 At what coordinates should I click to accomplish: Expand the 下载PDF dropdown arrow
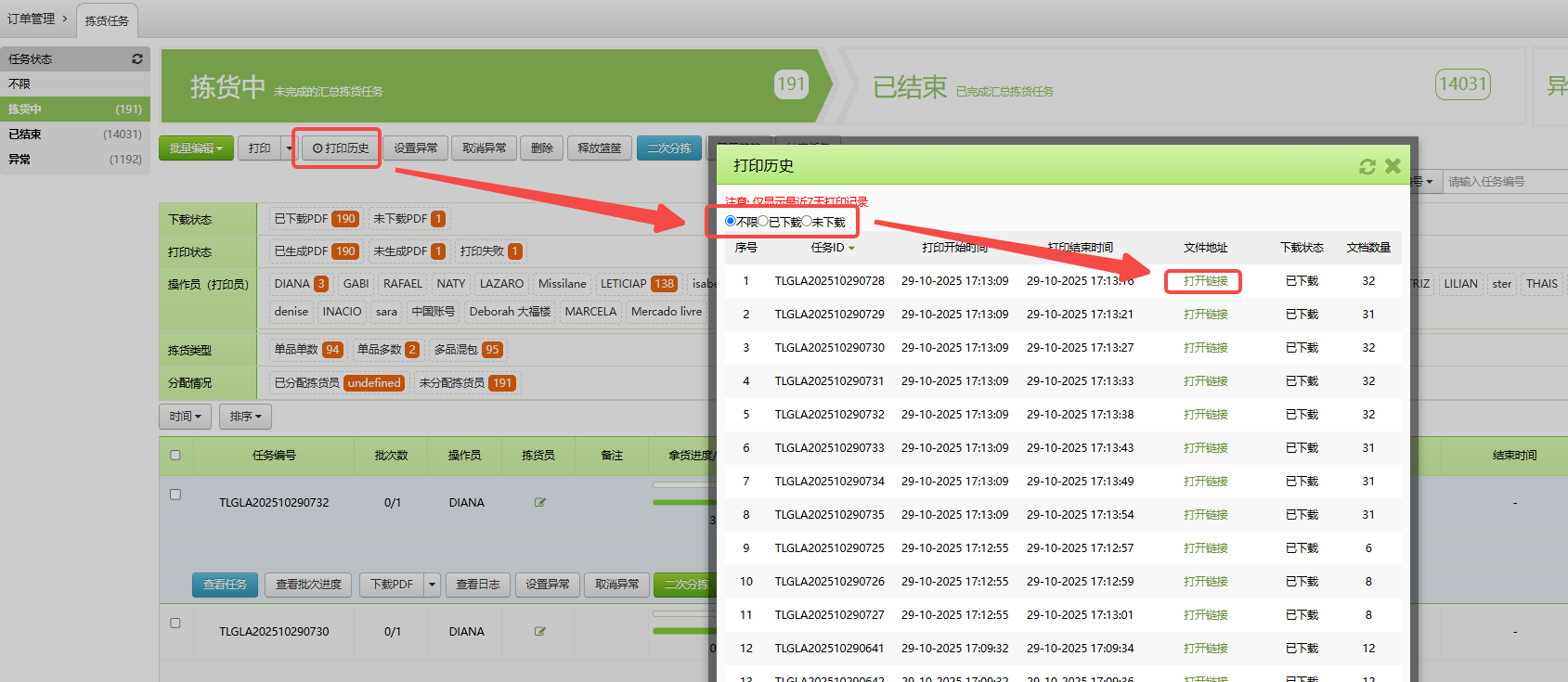tap(432, 585)
